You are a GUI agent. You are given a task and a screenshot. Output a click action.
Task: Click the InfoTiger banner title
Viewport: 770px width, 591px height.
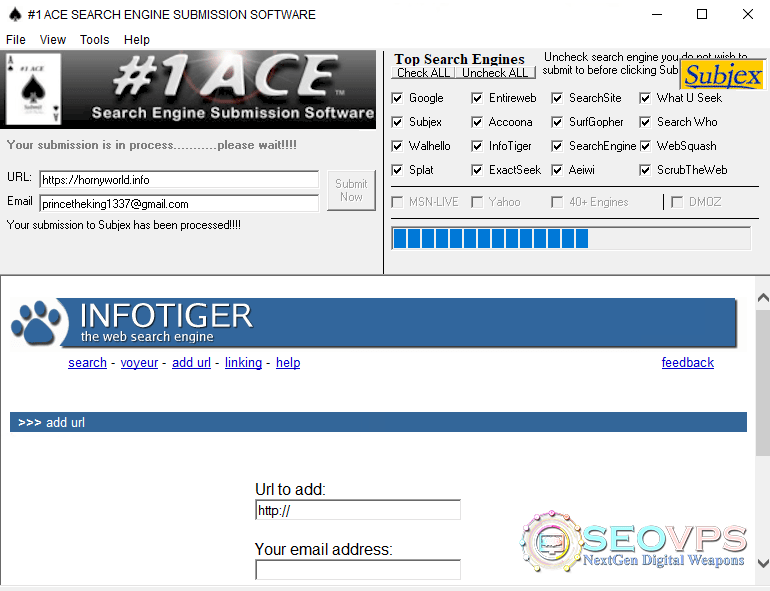[x=166, y=315]
